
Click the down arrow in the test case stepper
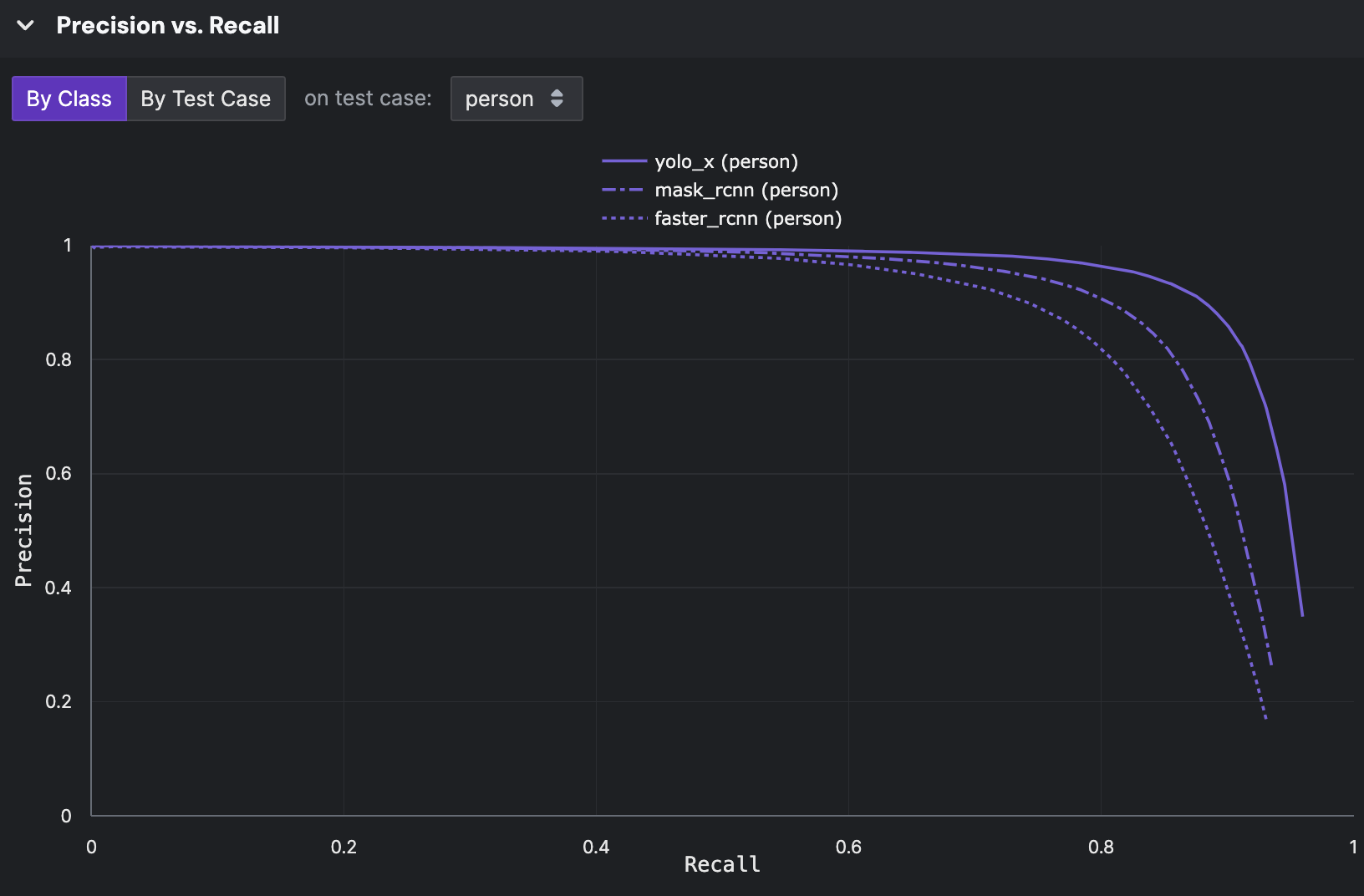point(557,104)
